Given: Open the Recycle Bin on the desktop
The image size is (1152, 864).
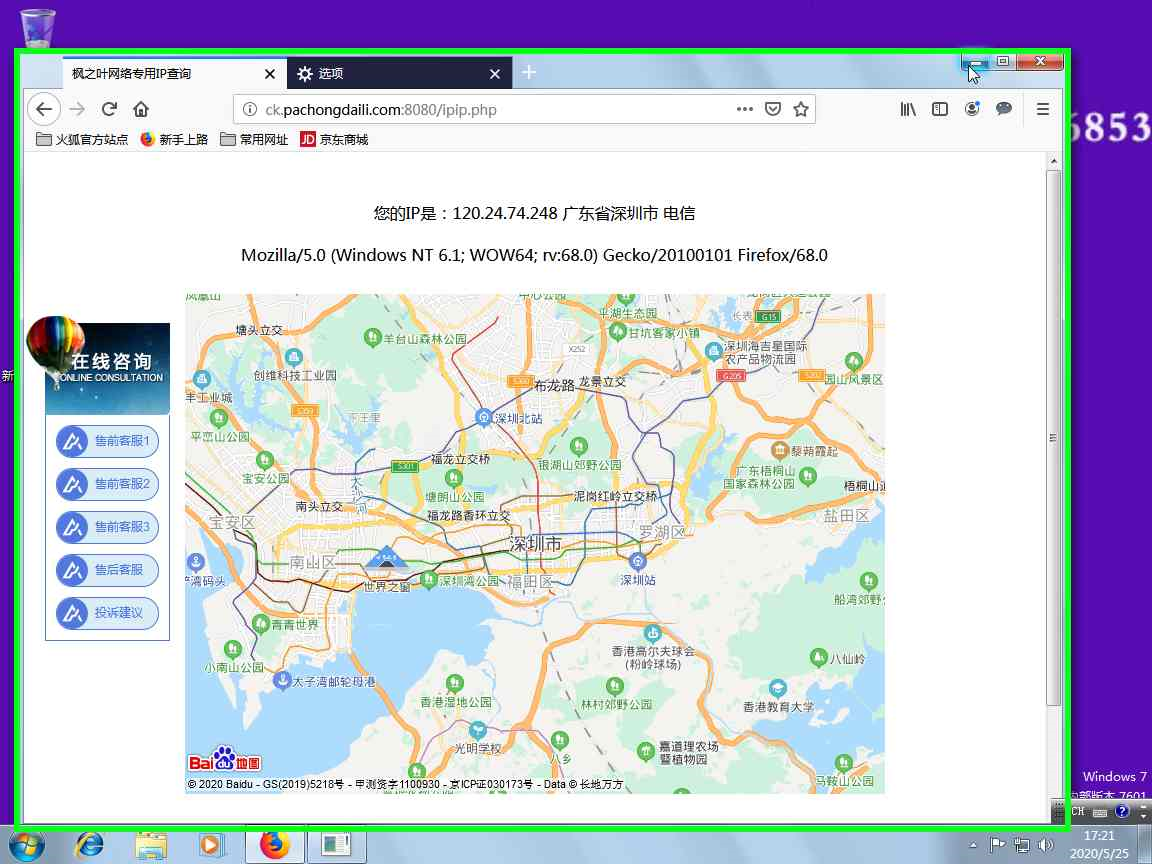Looking at the screenshot, I should pyautogui.click(x=37, y=28).
